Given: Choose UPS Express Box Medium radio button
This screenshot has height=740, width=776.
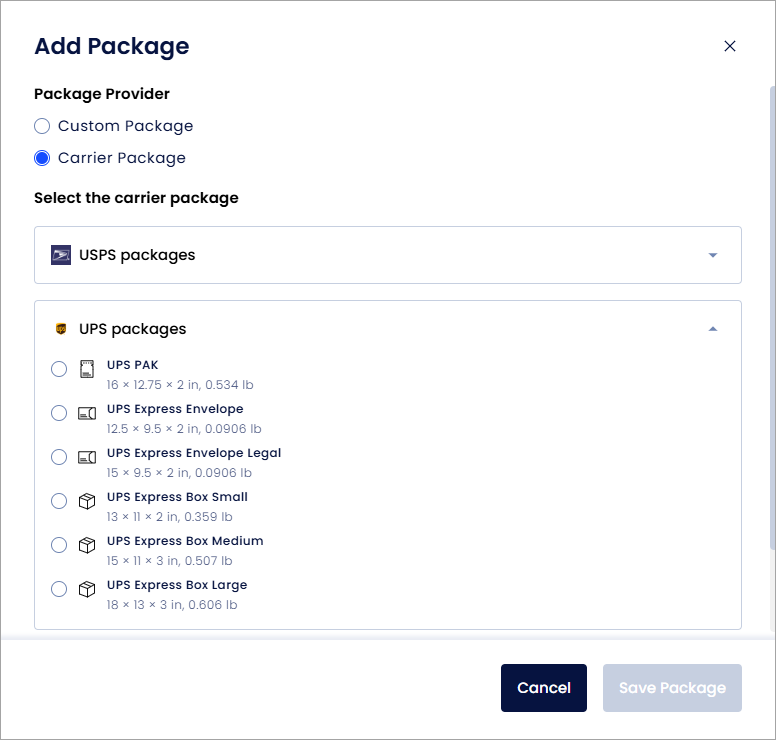Looking at the screenshot, I should coord(59,545).
